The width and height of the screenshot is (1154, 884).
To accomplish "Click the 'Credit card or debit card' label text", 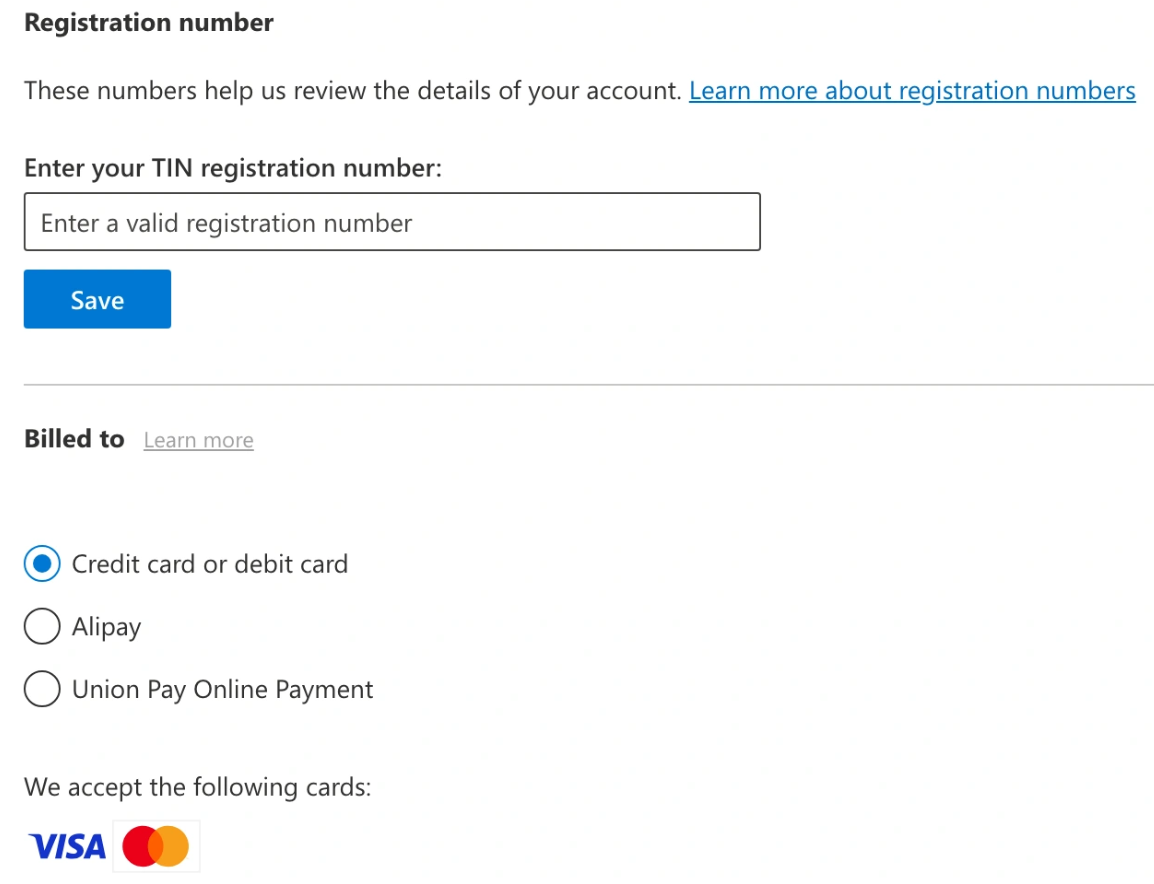I will [x=210, y=564].
